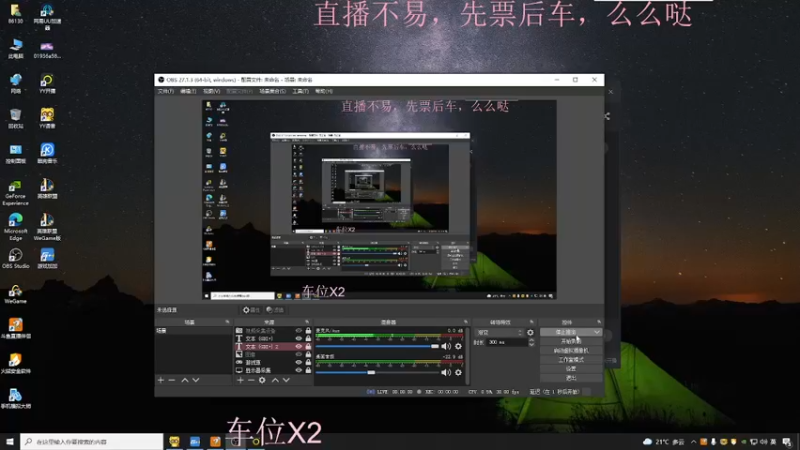Open the source Properties button above panels
800x450 pixels.
pyautogui.click(x=252, y=310)
